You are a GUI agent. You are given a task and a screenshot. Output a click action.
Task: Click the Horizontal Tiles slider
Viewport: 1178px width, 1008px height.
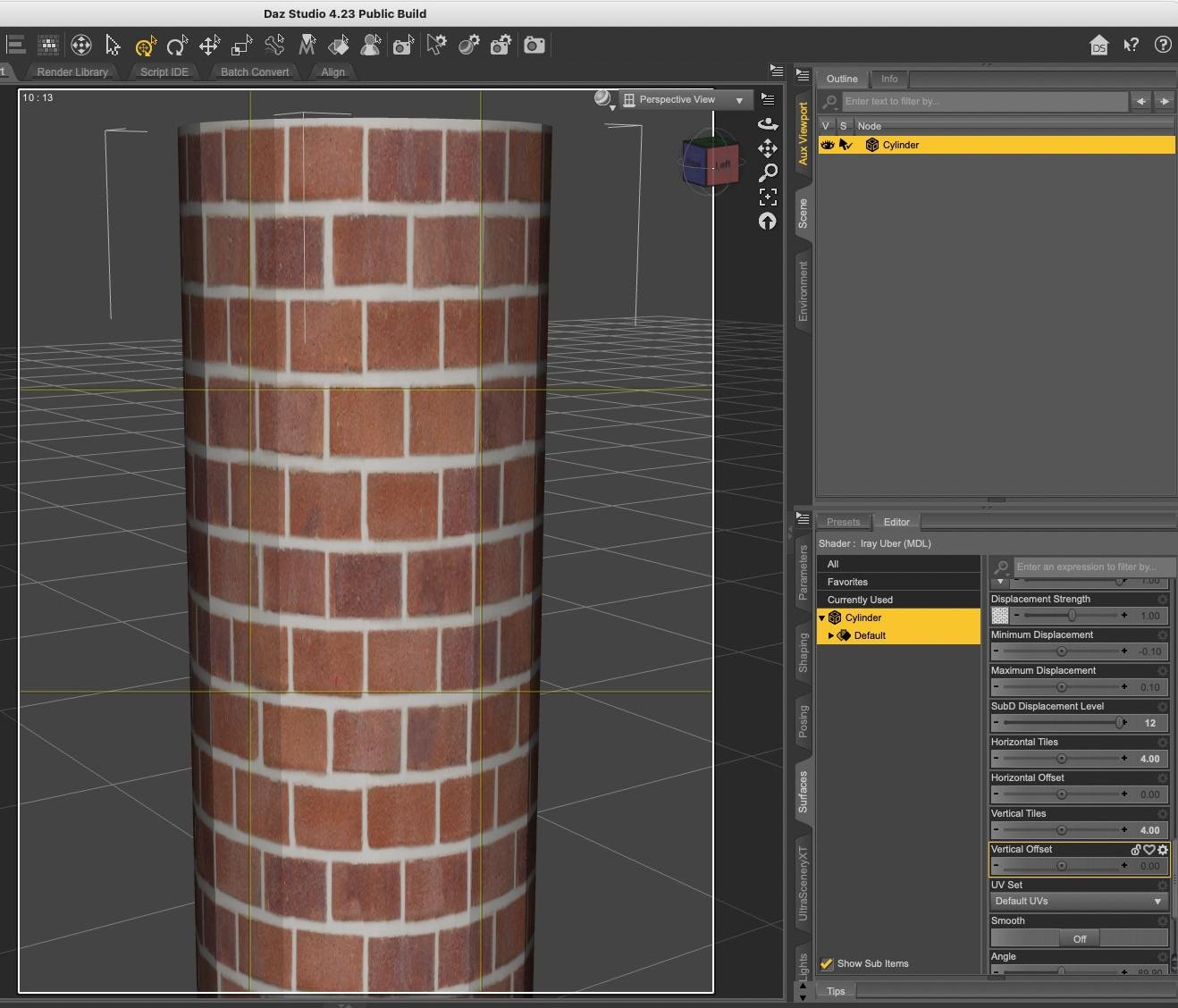tap(1061, 759)
